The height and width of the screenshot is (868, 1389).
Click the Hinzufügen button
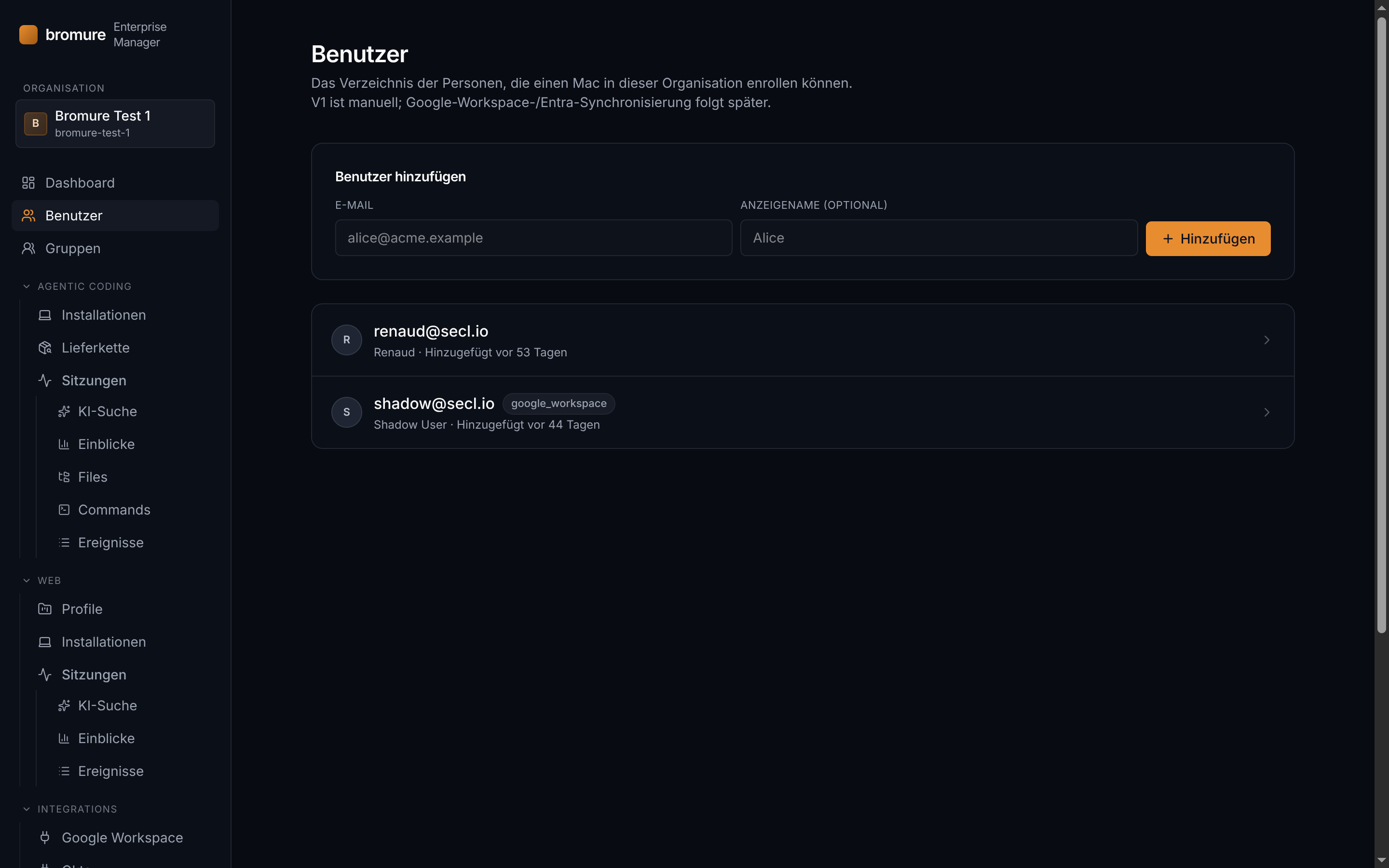tap(1208, 238)
